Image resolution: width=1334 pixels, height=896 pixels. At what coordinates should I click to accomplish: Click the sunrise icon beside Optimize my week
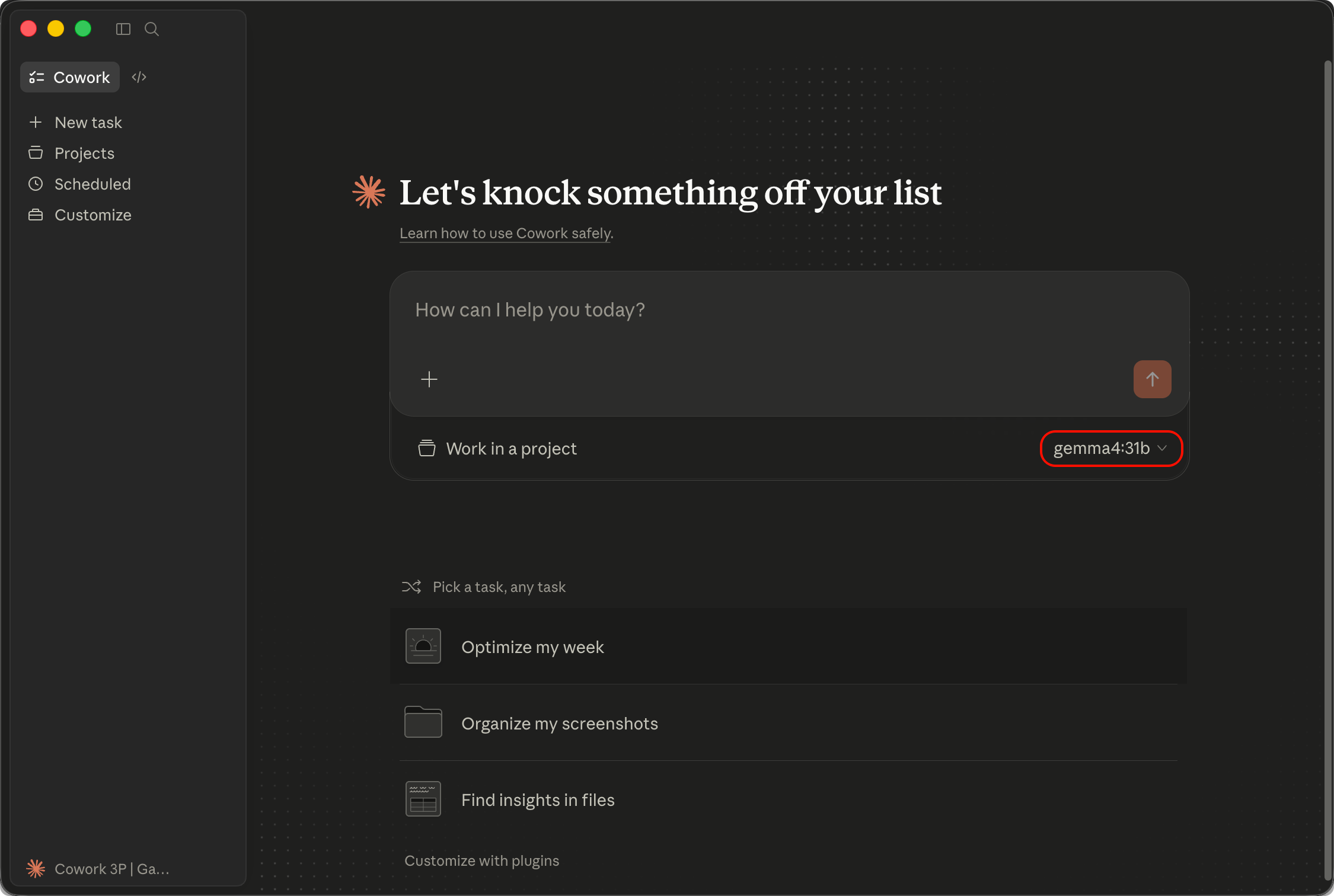point(423,647)
